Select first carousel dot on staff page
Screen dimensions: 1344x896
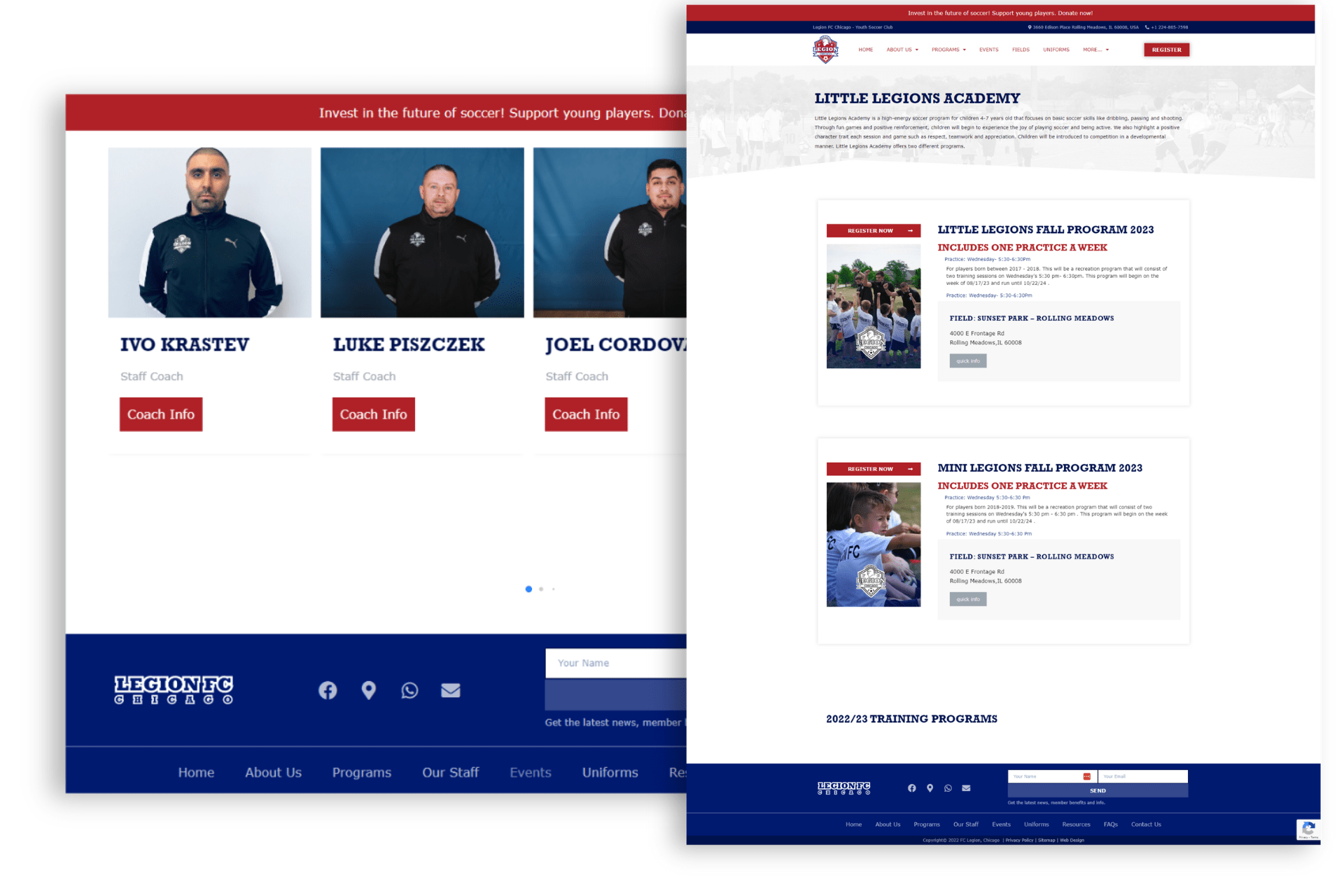528,589
